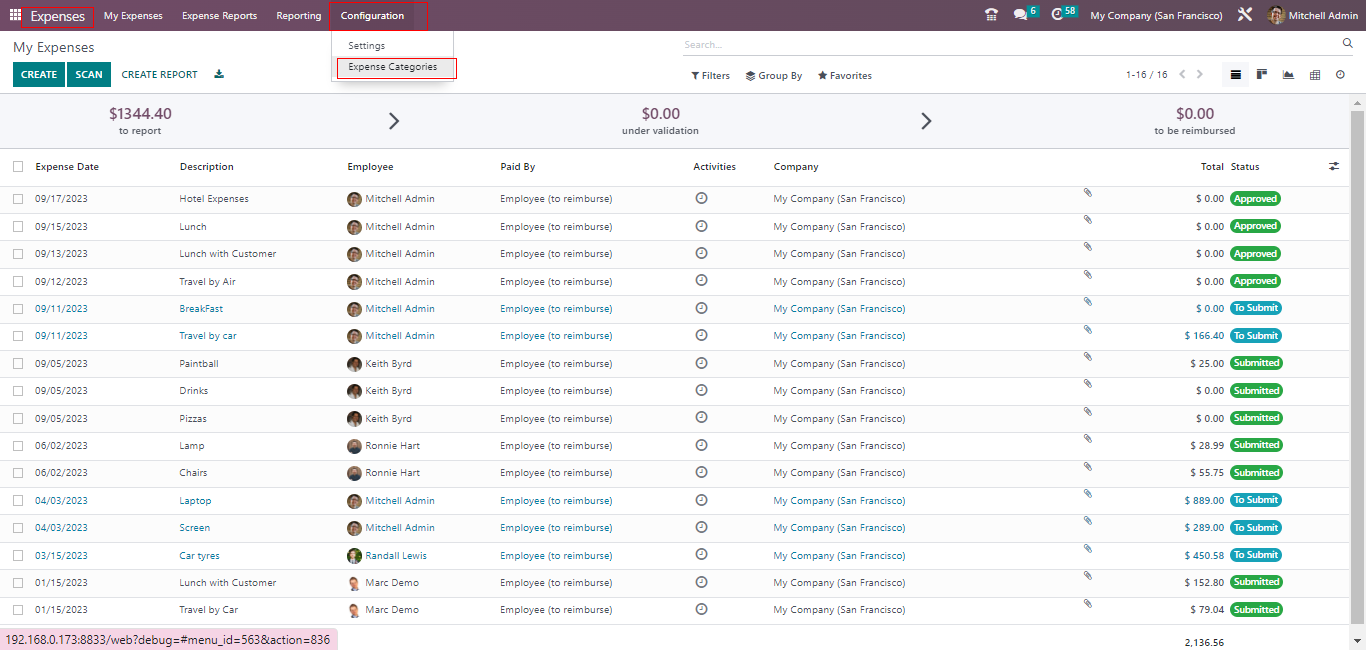This screenshot has width=1366, height=650.
Task: Open the activities clock icon in navbar
Action: (x=1057, y=15)
